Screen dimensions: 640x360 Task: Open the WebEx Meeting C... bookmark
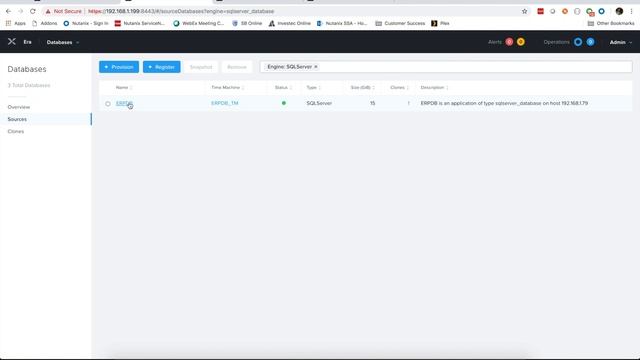pos(199,24)
